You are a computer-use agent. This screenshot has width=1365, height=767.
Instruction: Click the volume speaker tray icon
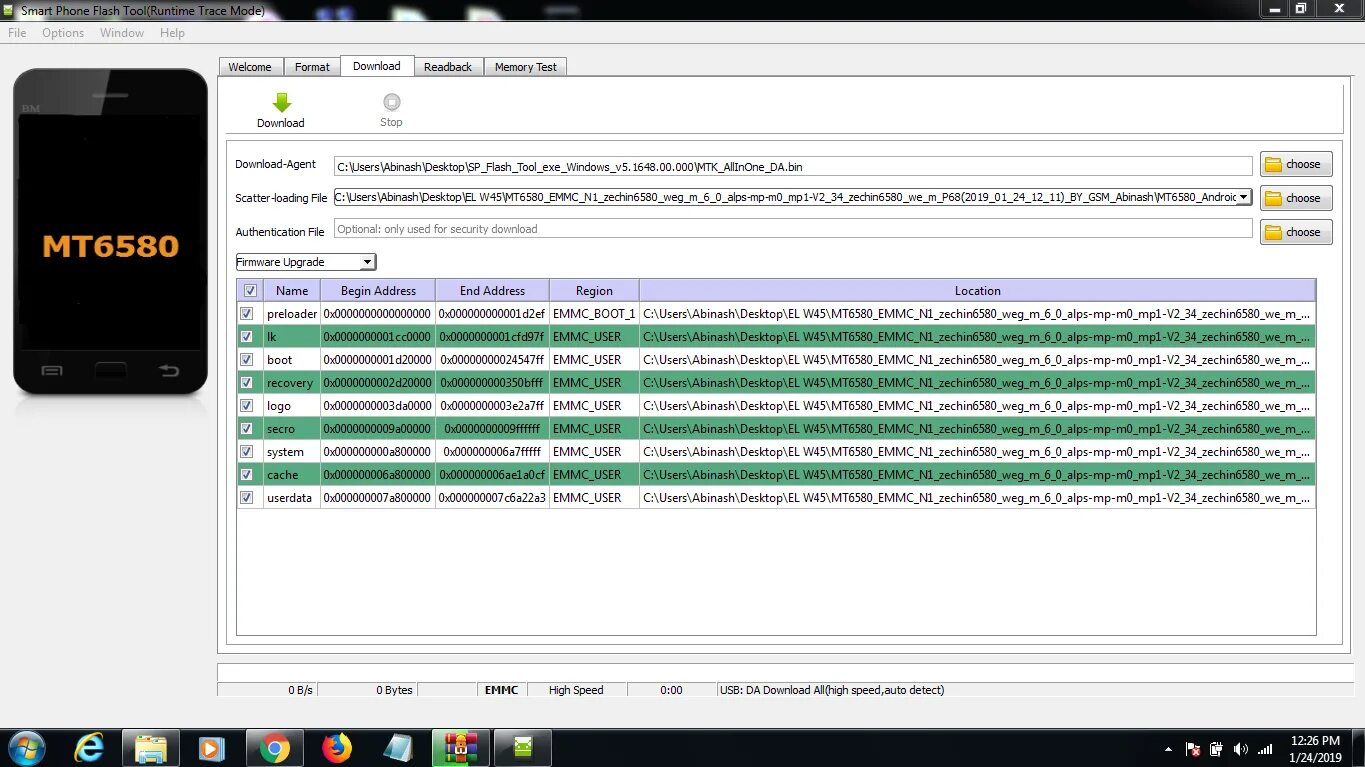[x=1241, y=749]
